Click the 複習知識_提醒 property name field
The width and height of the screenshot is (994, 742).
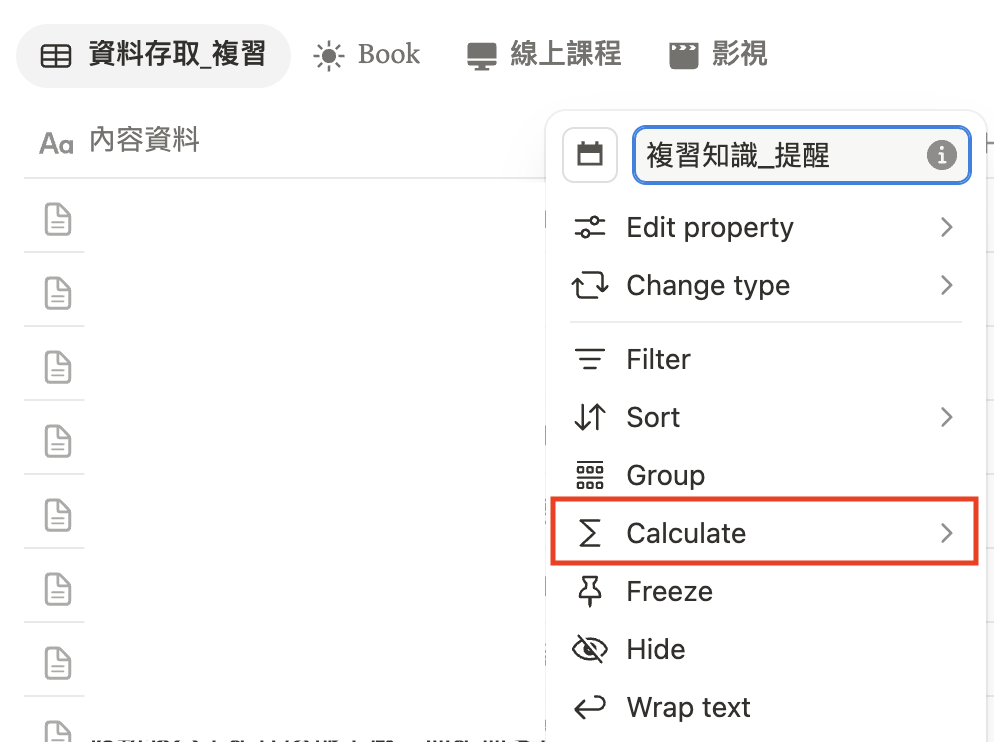click(780, 155)
